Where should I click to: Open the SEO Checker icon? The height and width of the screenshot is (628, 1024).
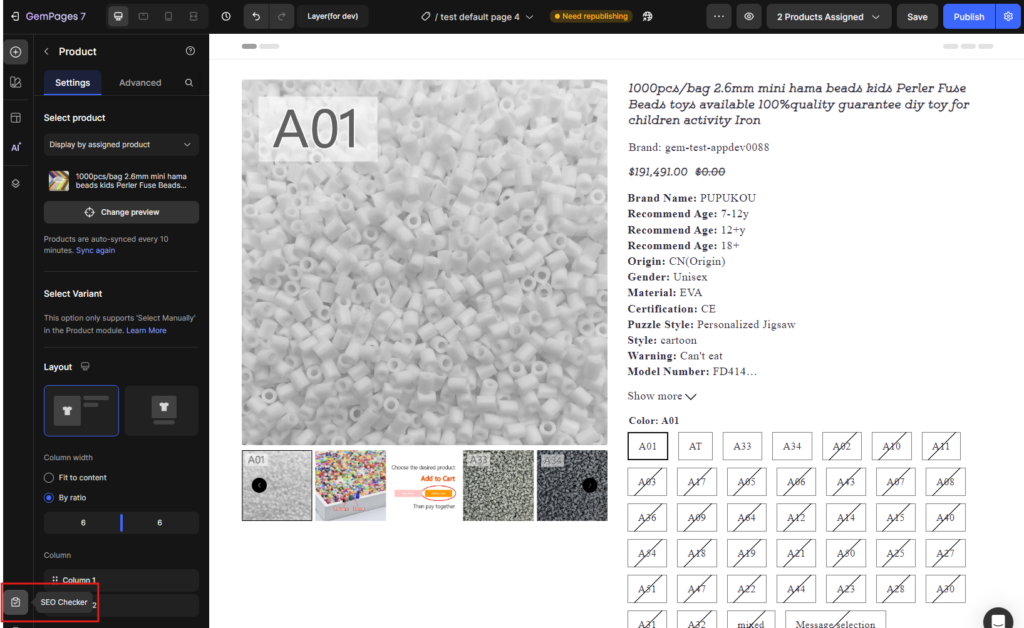tap(15, 602)
